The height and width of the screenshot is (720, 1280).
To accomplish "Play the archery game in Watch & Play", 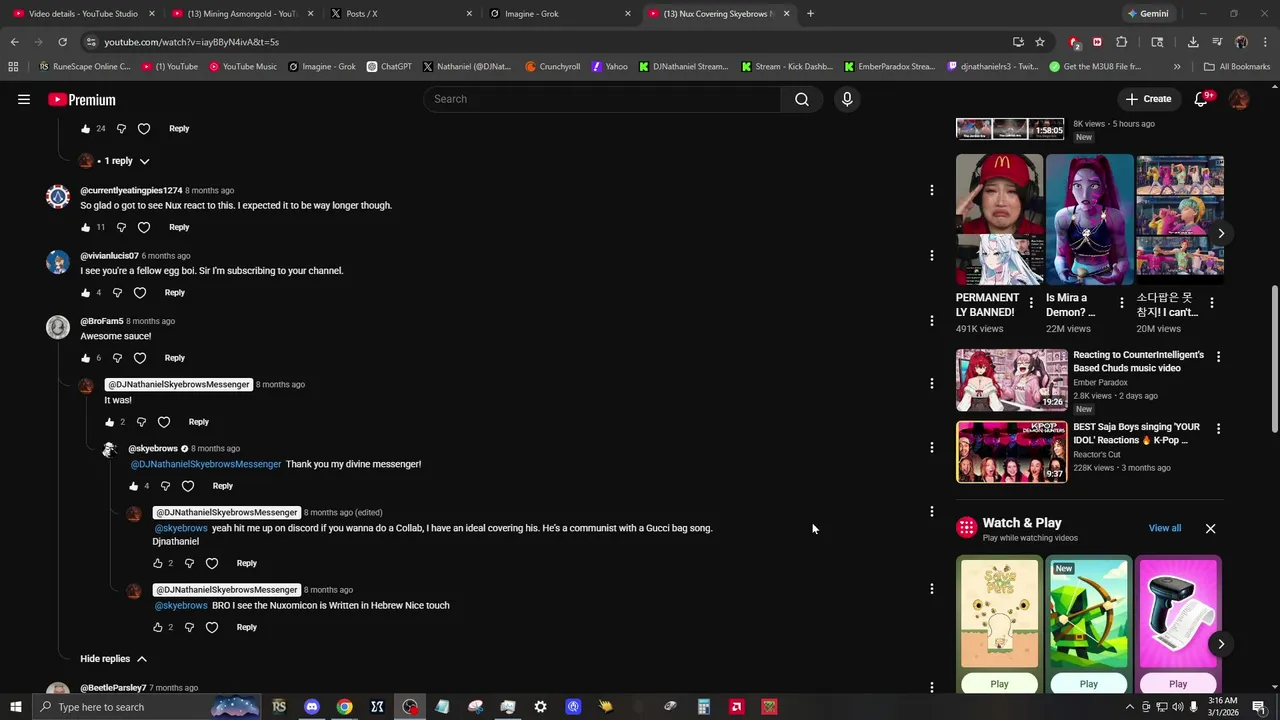I will click(x=1088, y=684).
